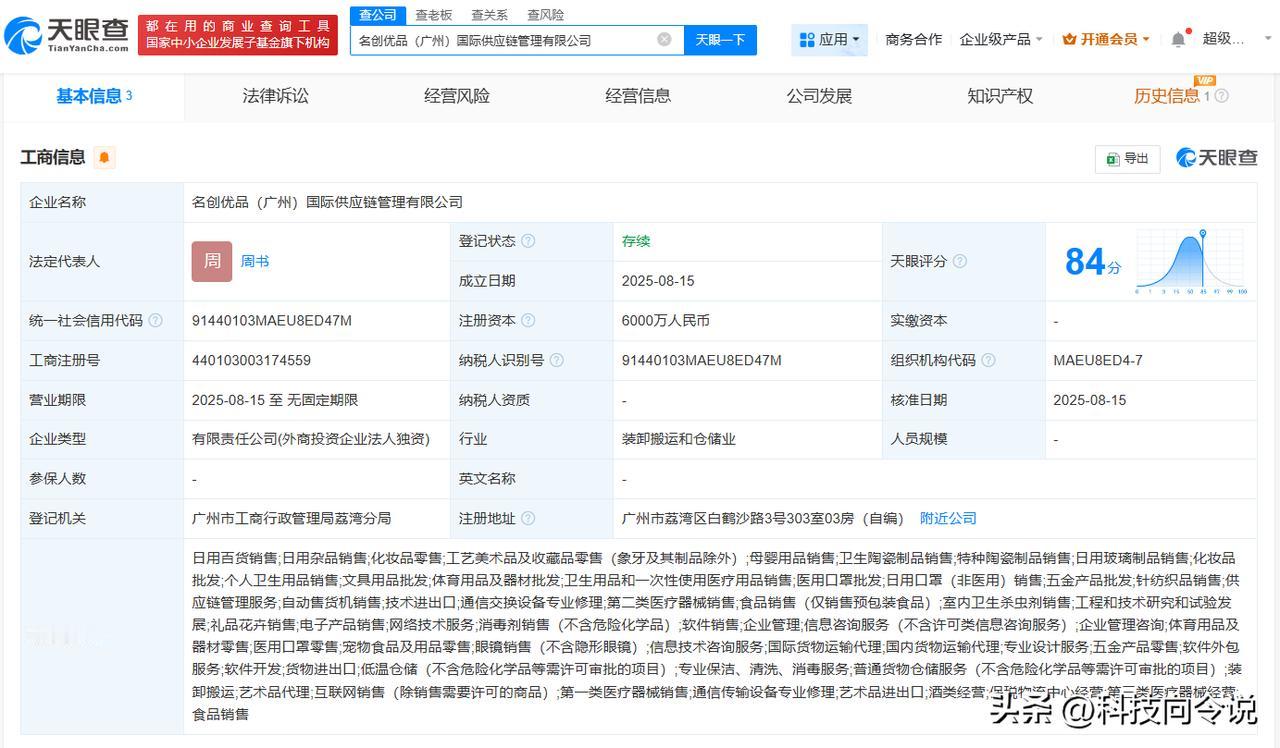Click the orange alert bell beside 工商信息

click(x=104, y=157)
